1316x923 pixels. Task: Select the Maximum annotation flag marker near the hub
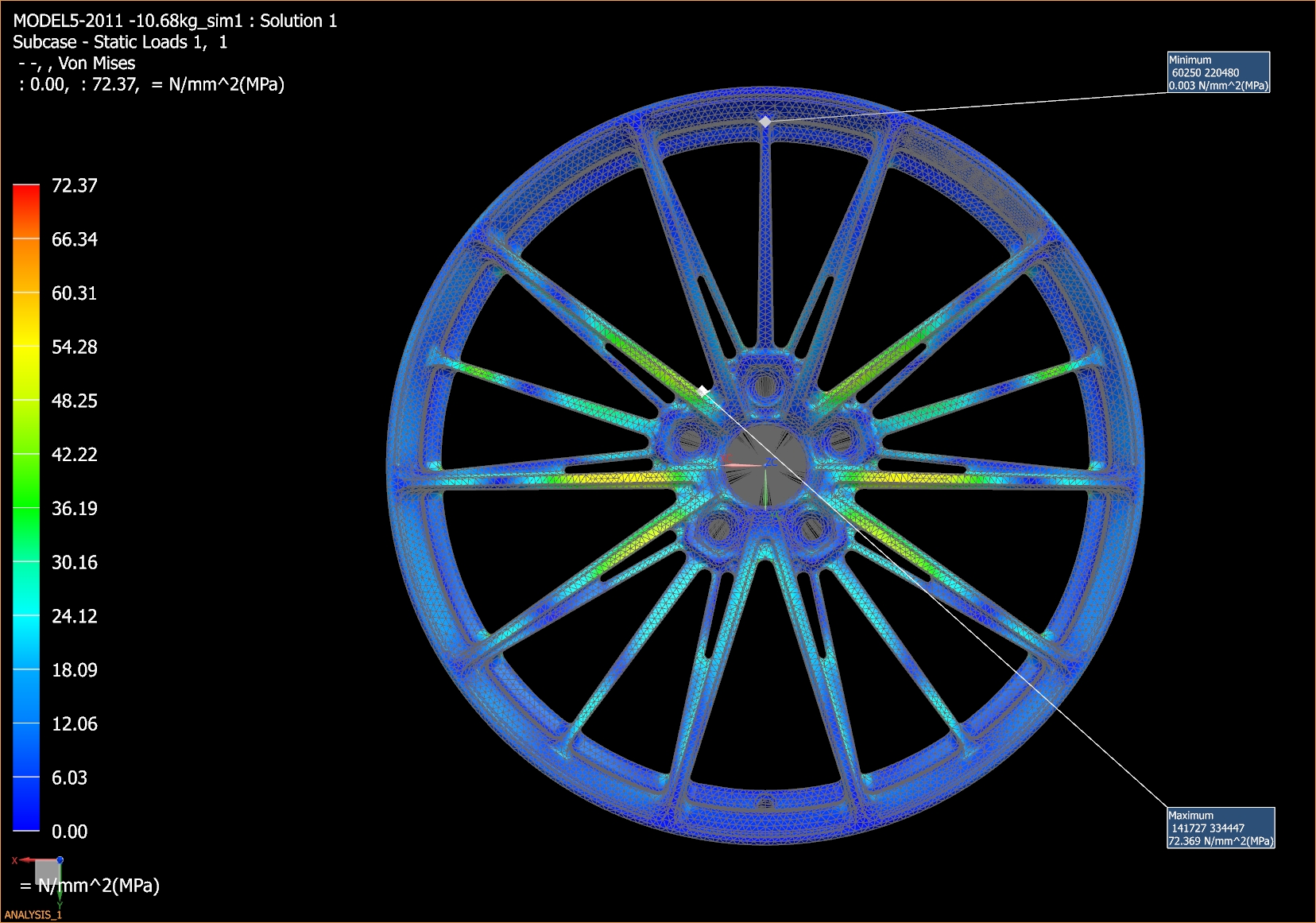tap(703, 390)
